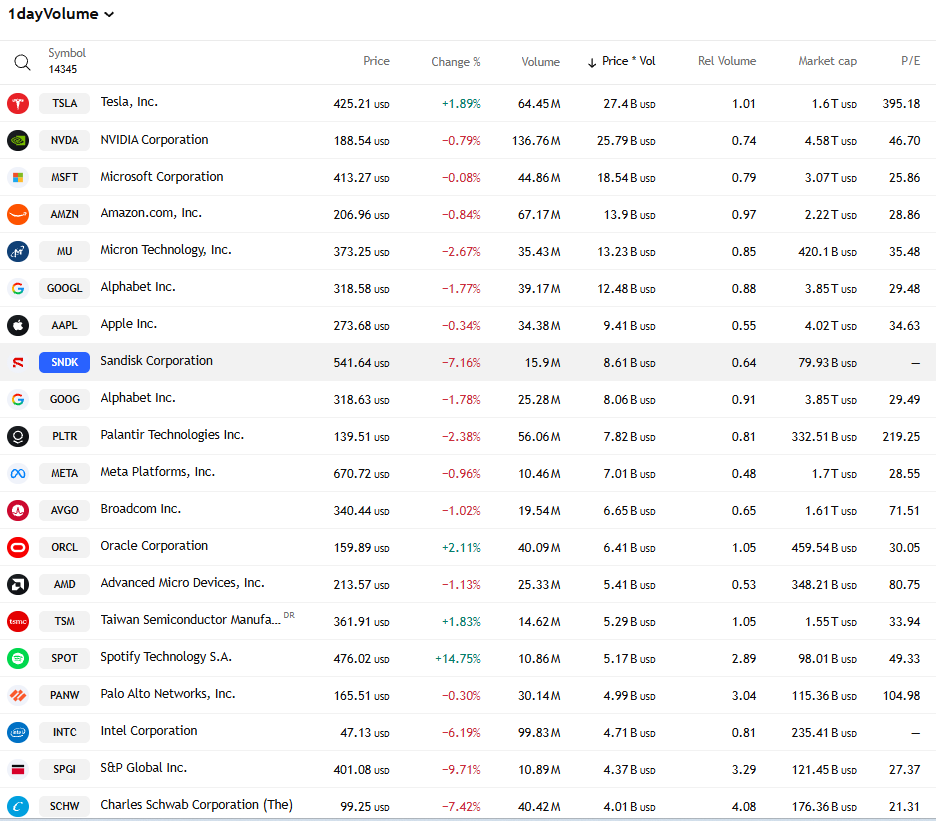The image size is (936, 821).
Task: Click the SPOT ticker badge
Action: tap(64, 659)
